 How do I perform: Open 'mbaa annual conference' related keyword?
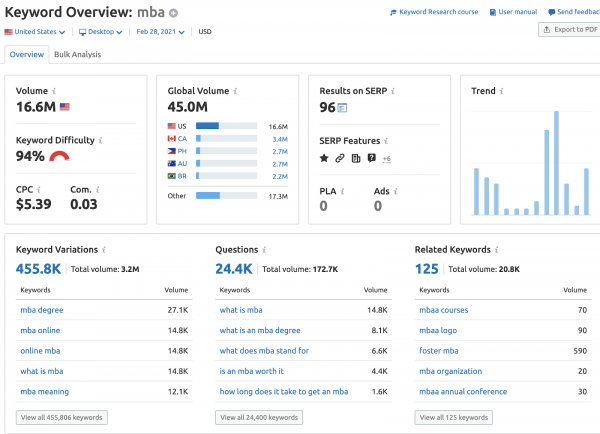pos(463,392)
